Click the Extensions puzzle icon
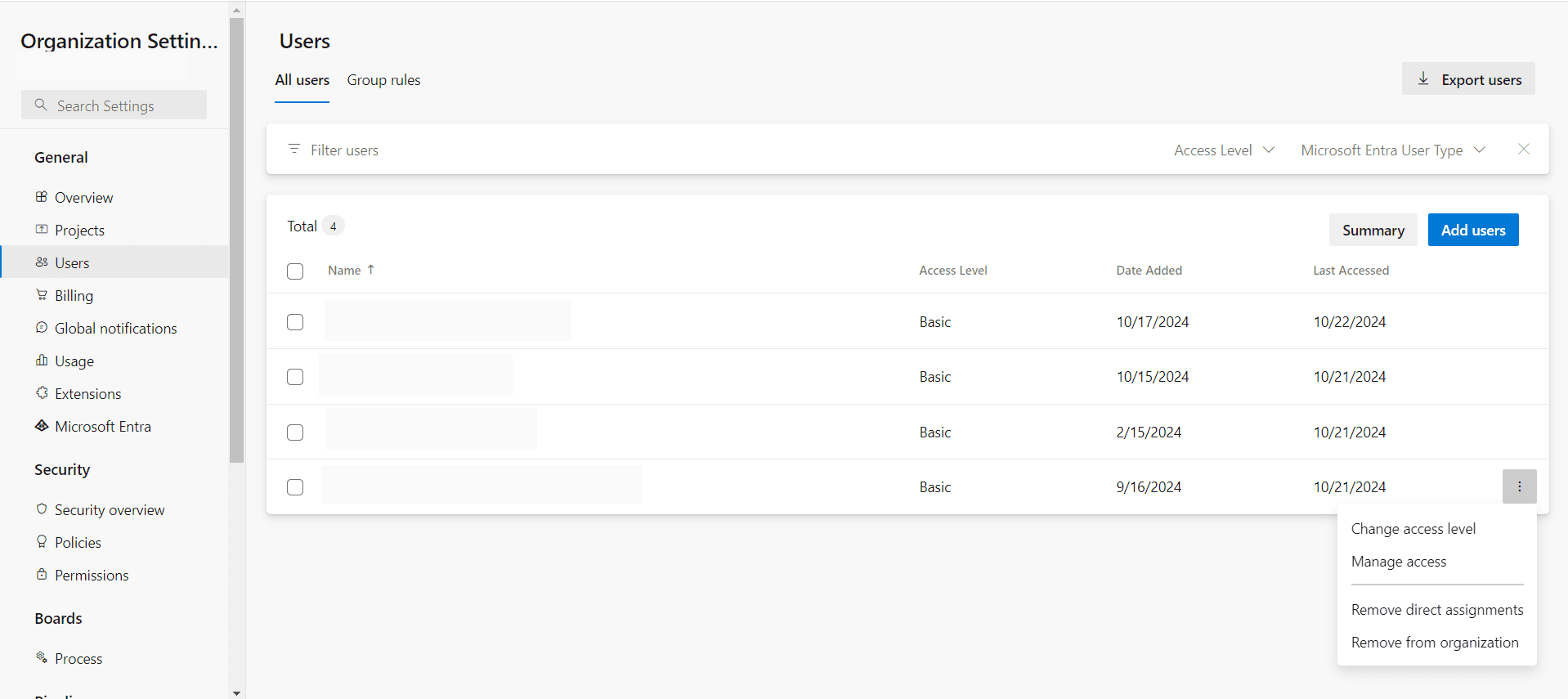Image resolution: width=1568 pixels, height=699 pixels. coord(42,393)
